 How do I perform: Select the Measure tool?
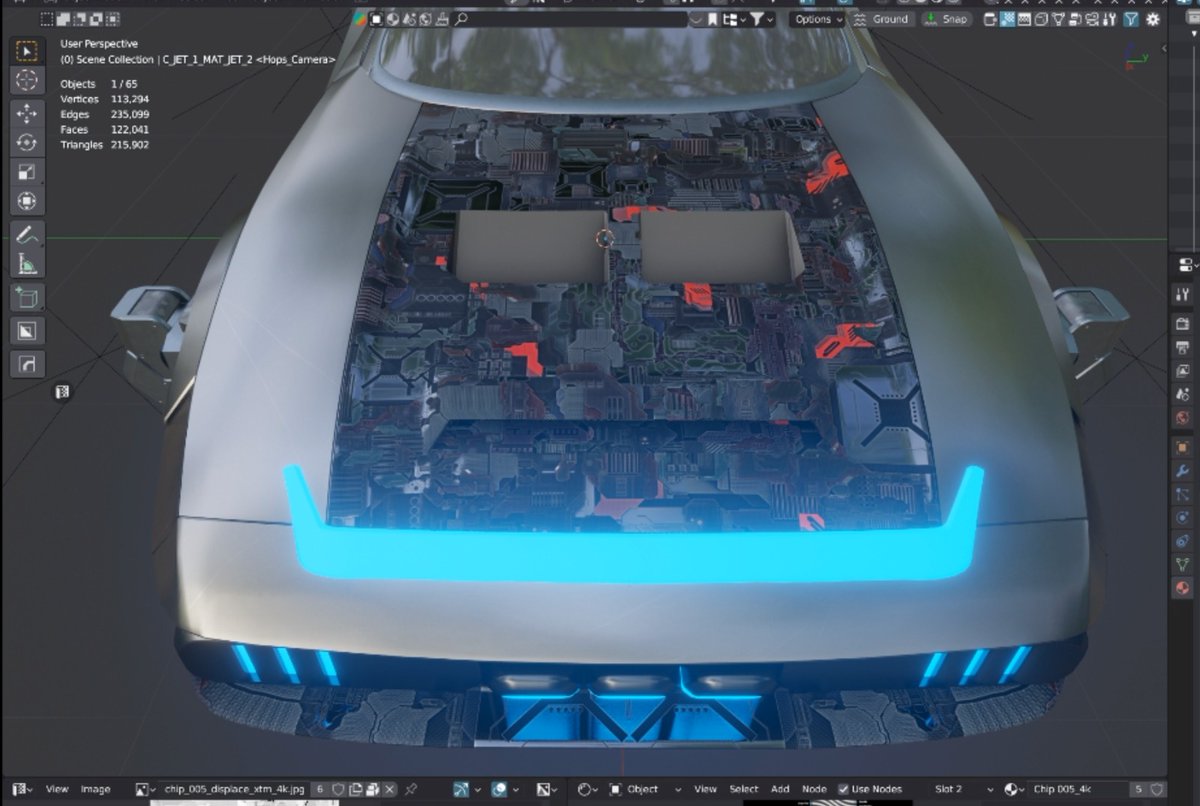[x=27, y=264]
